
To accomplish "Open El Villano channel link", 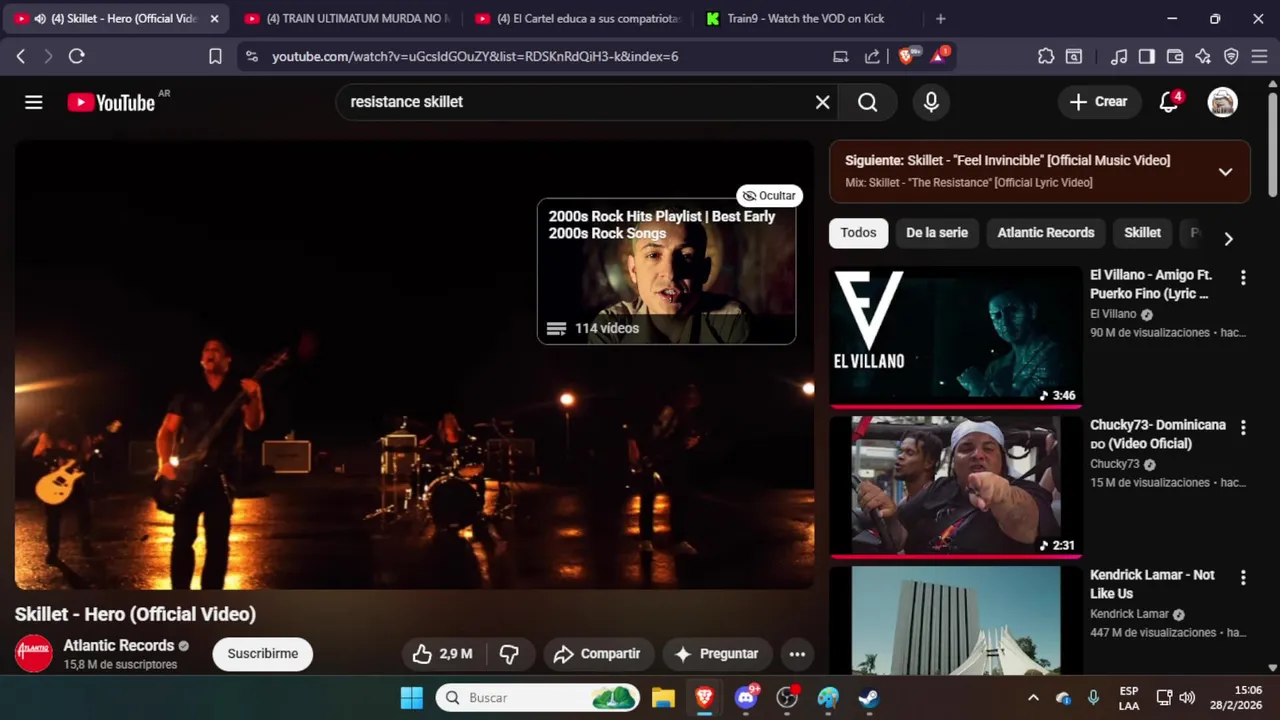I will pos(1113,314).
